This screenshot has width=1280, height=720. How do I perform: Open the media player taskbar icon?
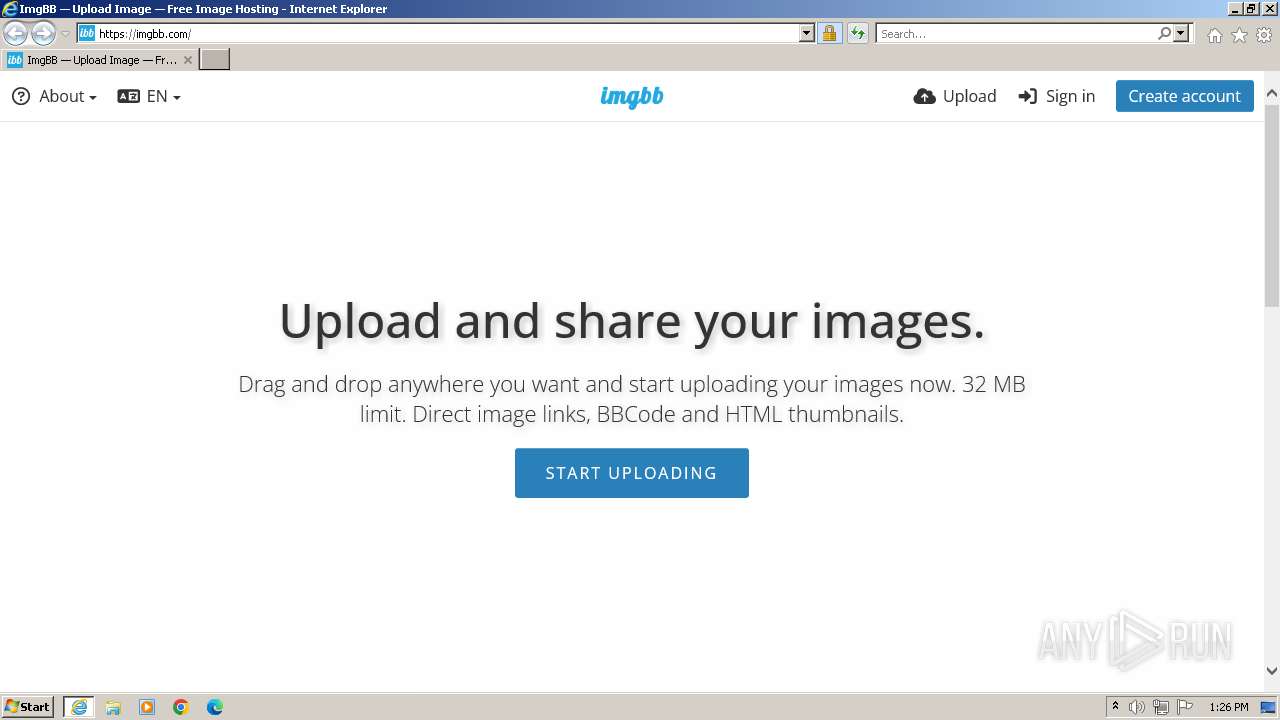pyautogui.click(x=147, y=707)
